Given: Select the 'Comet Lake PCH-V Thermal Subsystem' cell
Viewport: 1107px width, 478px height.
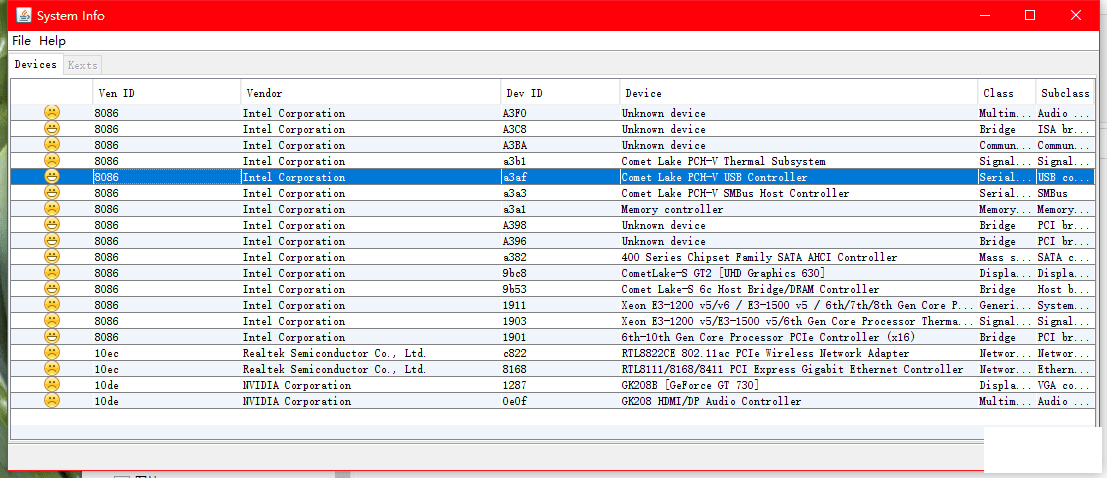Looking at the screenshot, I should coord(798,161).
